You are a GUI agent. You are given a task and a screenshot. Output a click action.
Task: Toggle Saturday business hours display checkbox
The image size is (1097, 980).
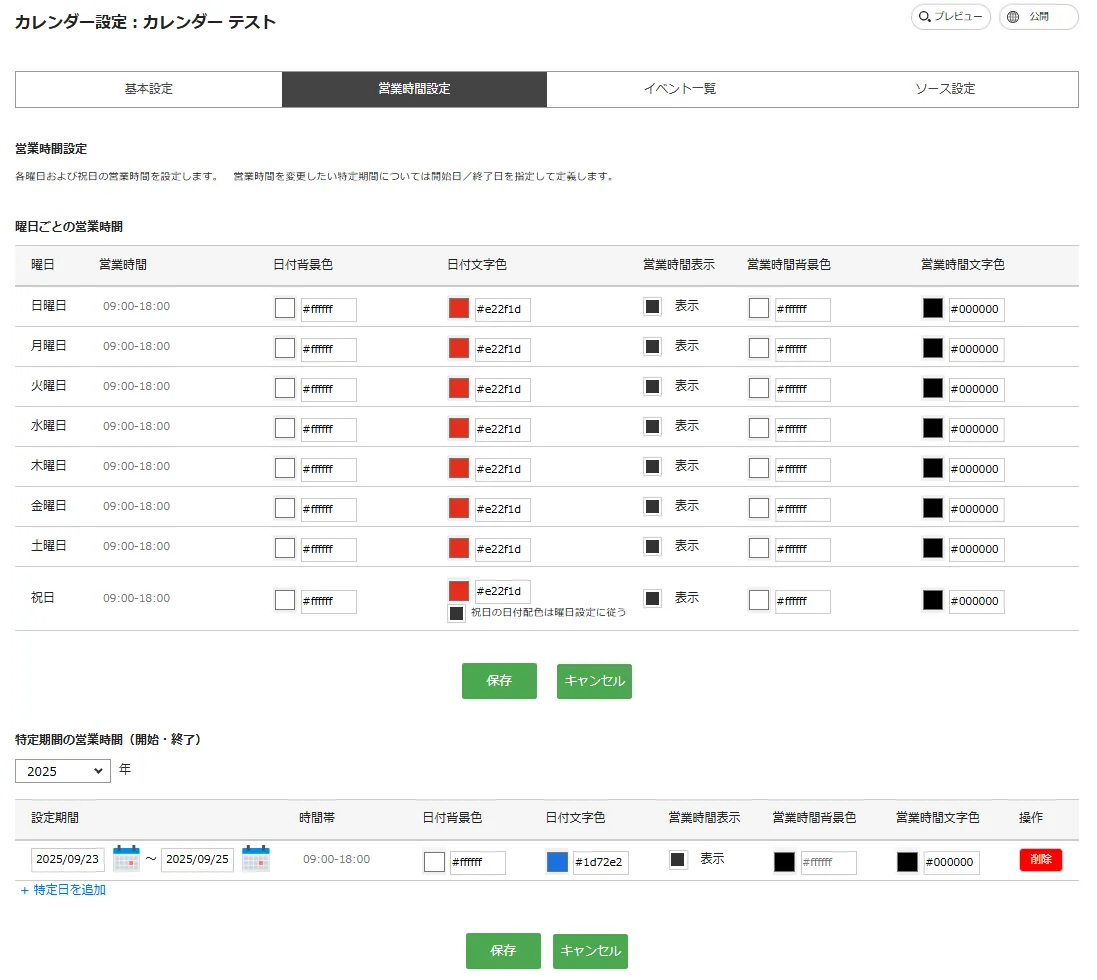(652, 547)
